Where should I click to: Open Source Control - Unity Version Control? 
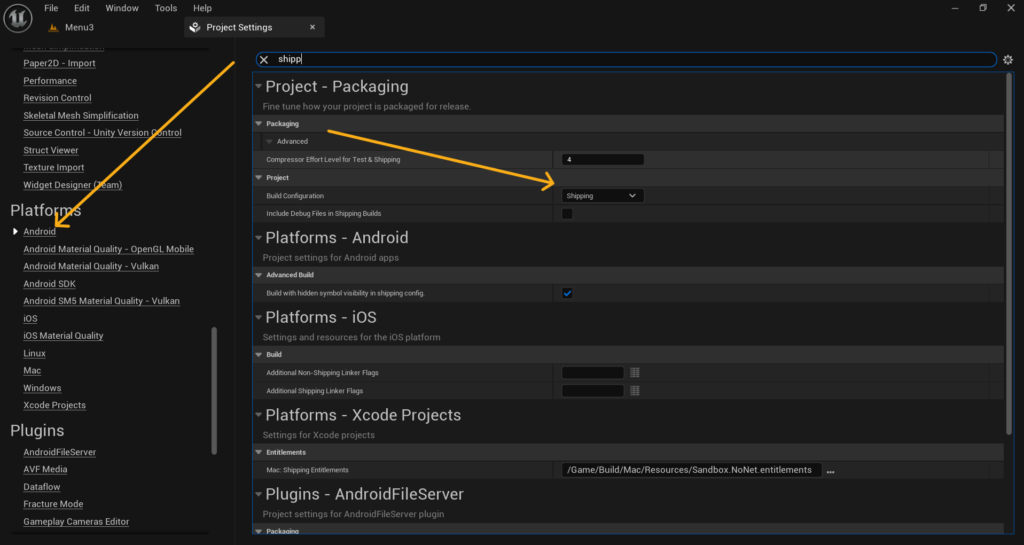tap(103, 132)
